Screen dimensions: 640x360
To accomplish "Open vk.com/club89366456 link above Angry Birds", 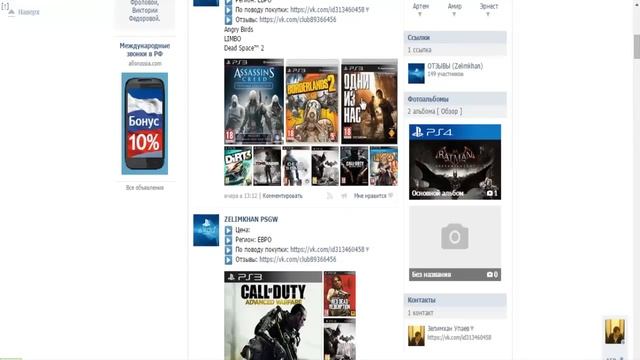I will click(x=298, y=19).
